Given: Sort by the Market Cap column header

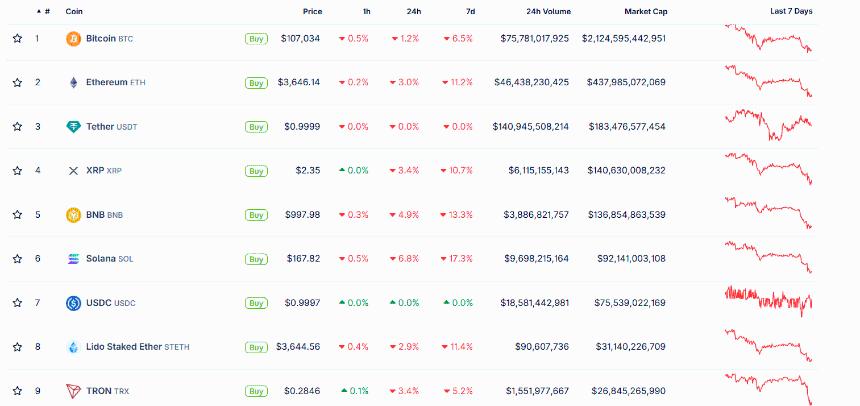Looking at the screenshot, I should point(645,11).
